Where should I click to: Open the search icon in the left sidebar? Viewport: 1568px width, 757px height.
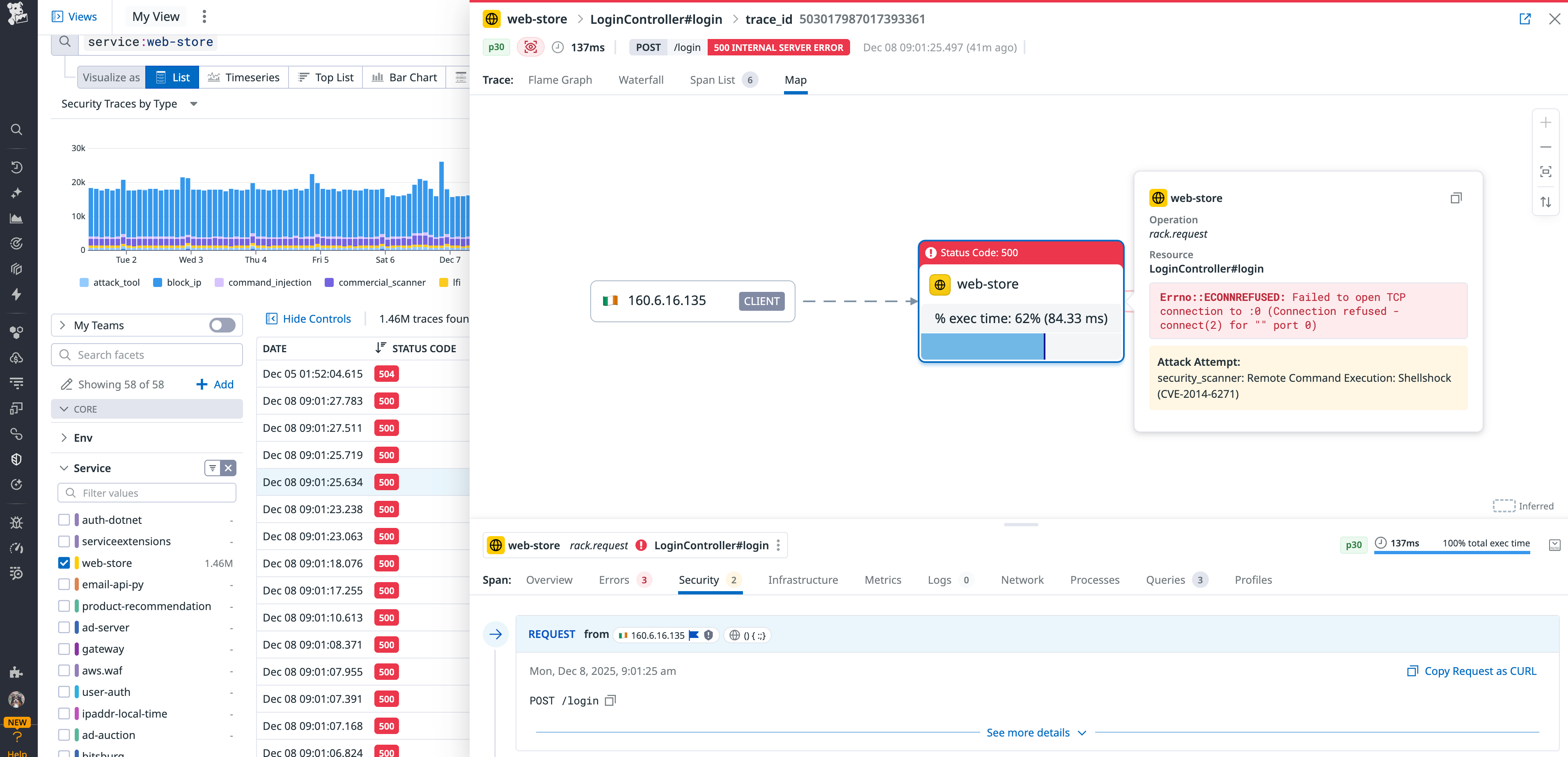coord(16,129)
